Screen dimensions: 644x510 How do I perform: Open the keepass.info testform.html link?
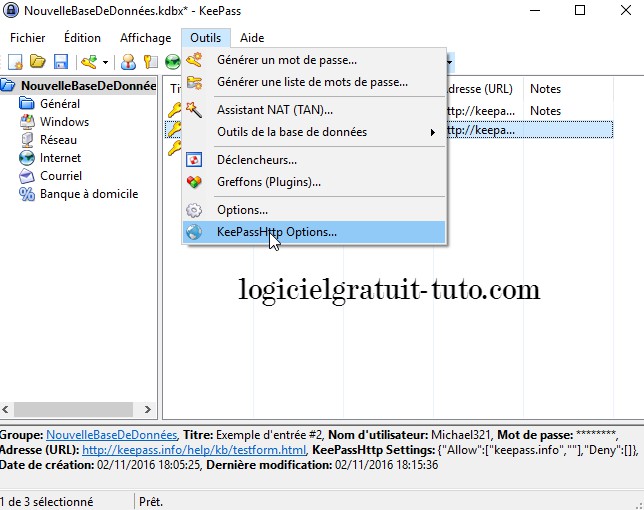coord(194,450)
